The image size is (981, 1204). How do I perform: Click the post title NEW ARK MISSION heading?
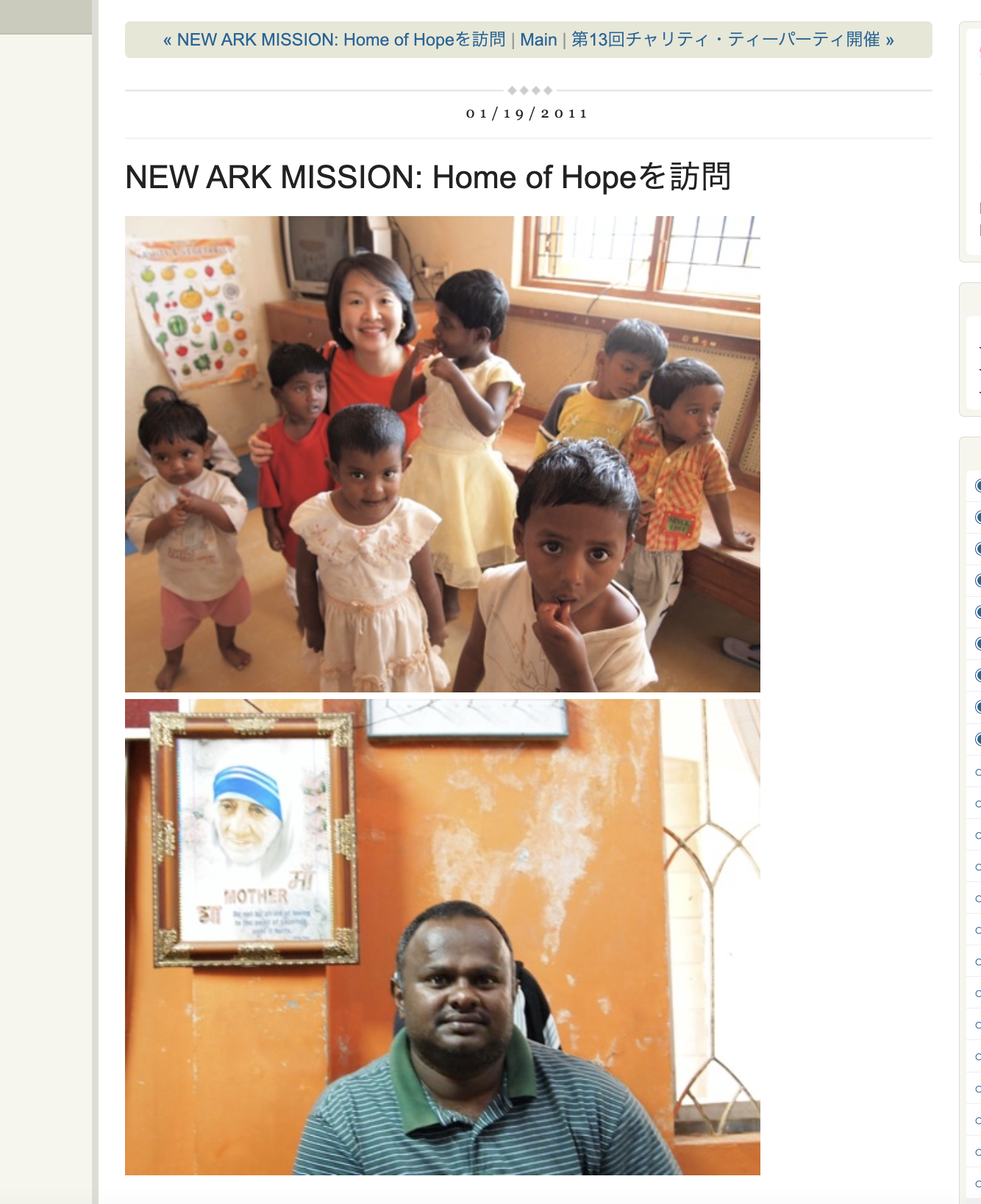coord(428,177)
